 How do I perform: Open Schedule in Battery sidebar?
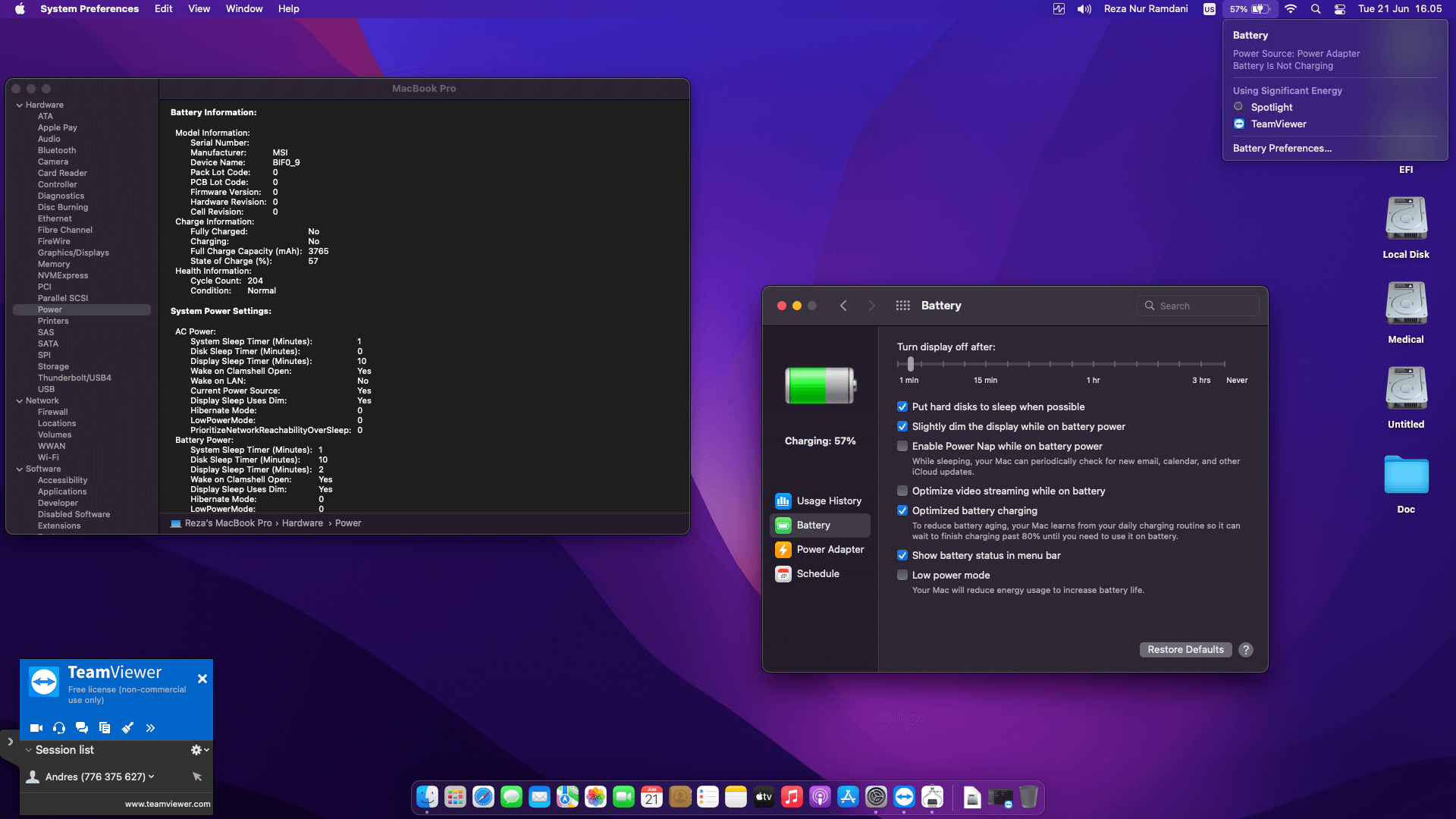point(820,574)
